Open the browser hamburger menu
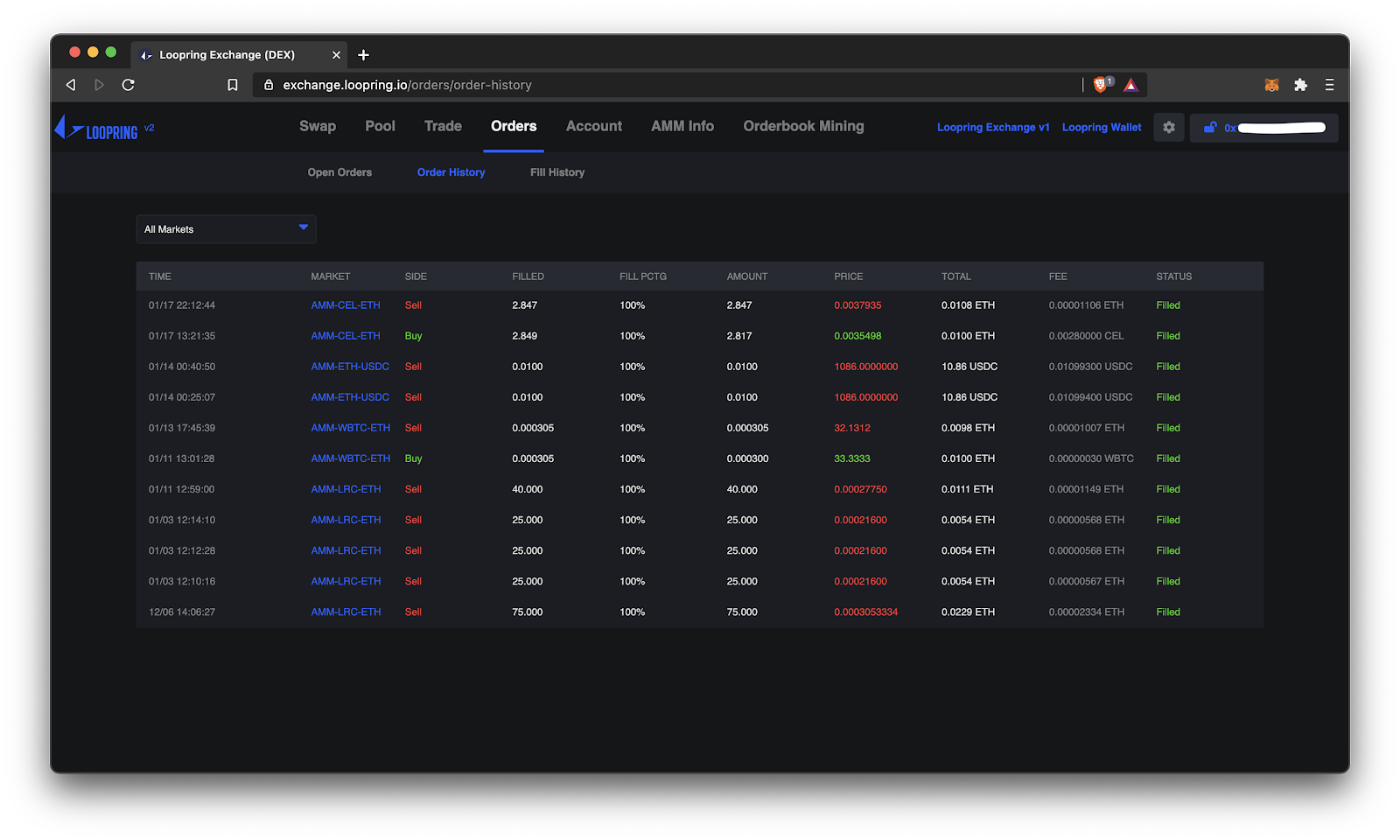1400x840 pixels. [1329, 85]
